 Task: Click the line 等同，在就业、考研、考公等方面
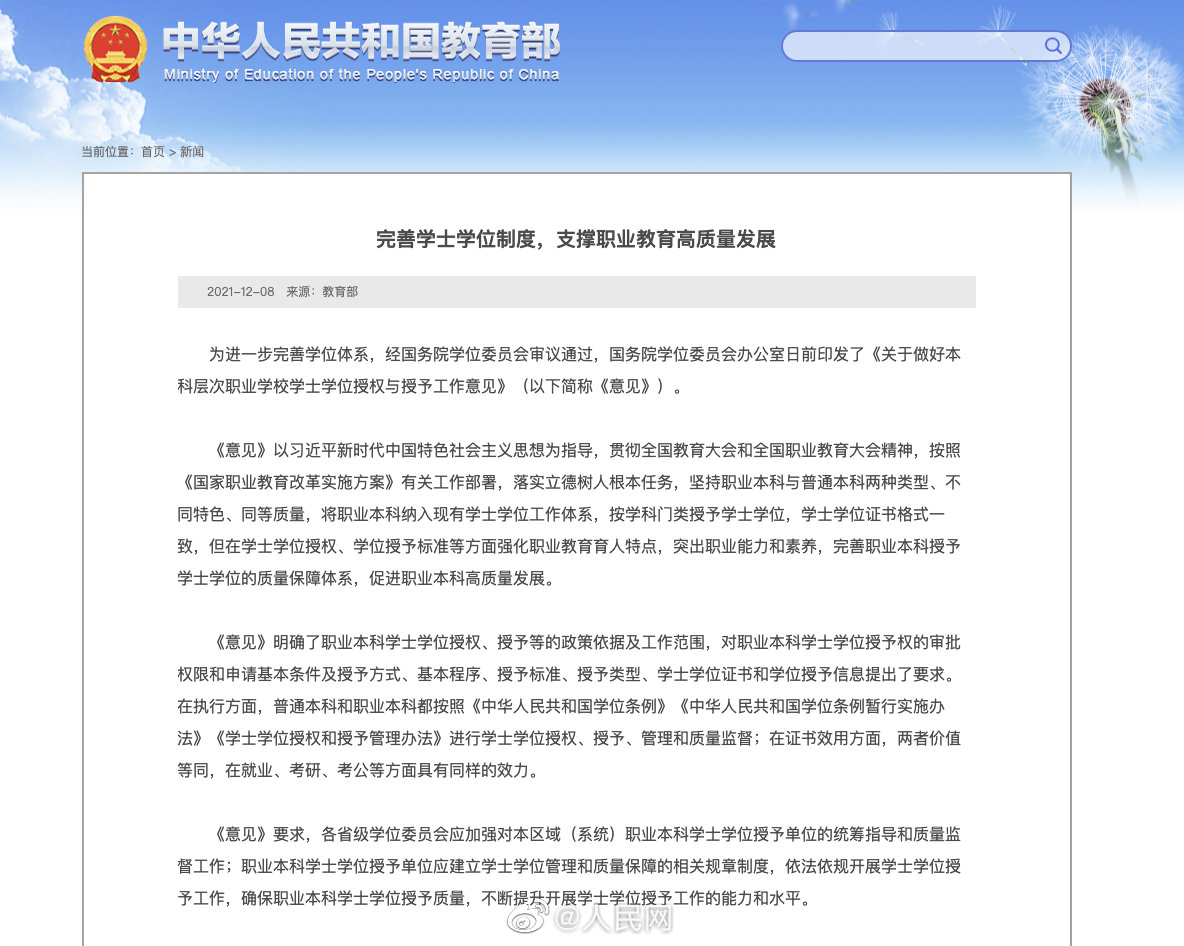[358, 770]
